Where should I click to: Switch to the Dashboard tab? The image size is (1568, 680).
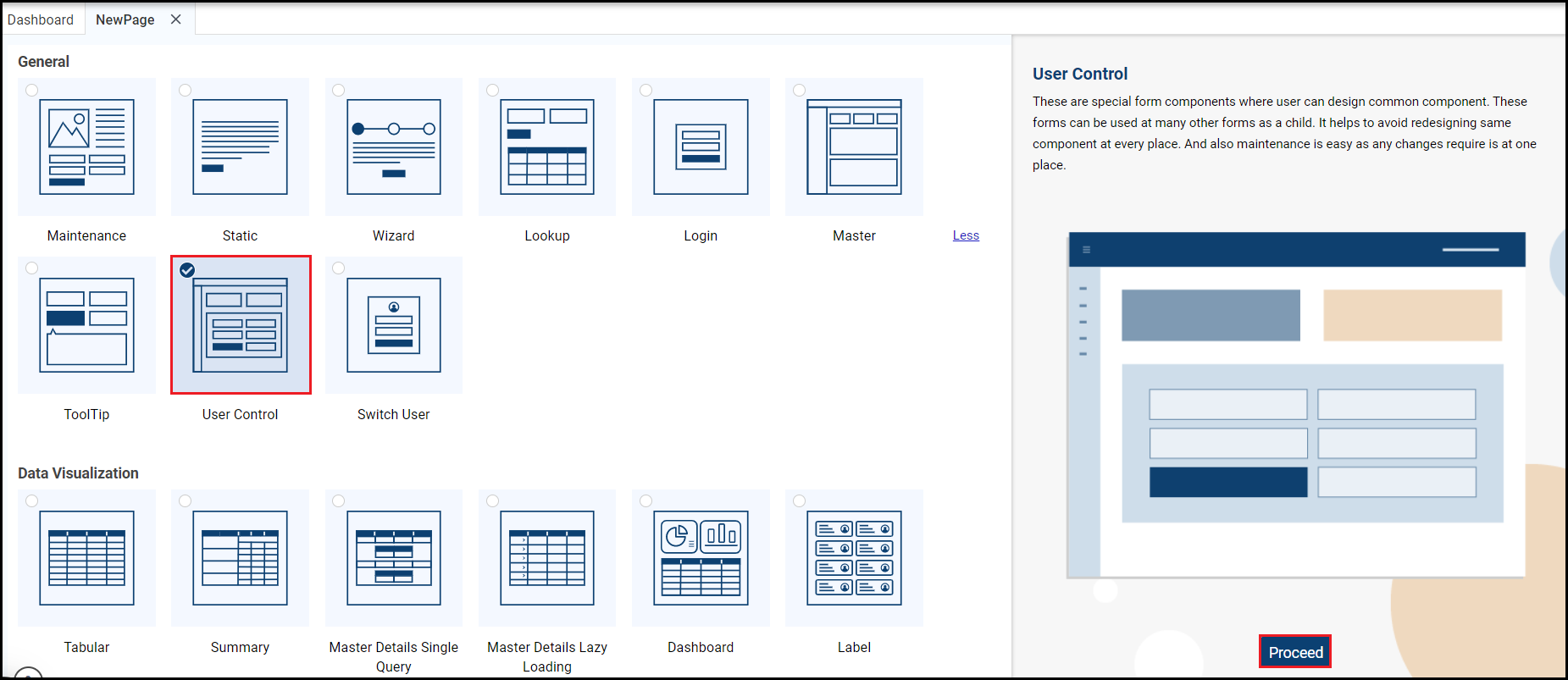[x=41, y=19]
